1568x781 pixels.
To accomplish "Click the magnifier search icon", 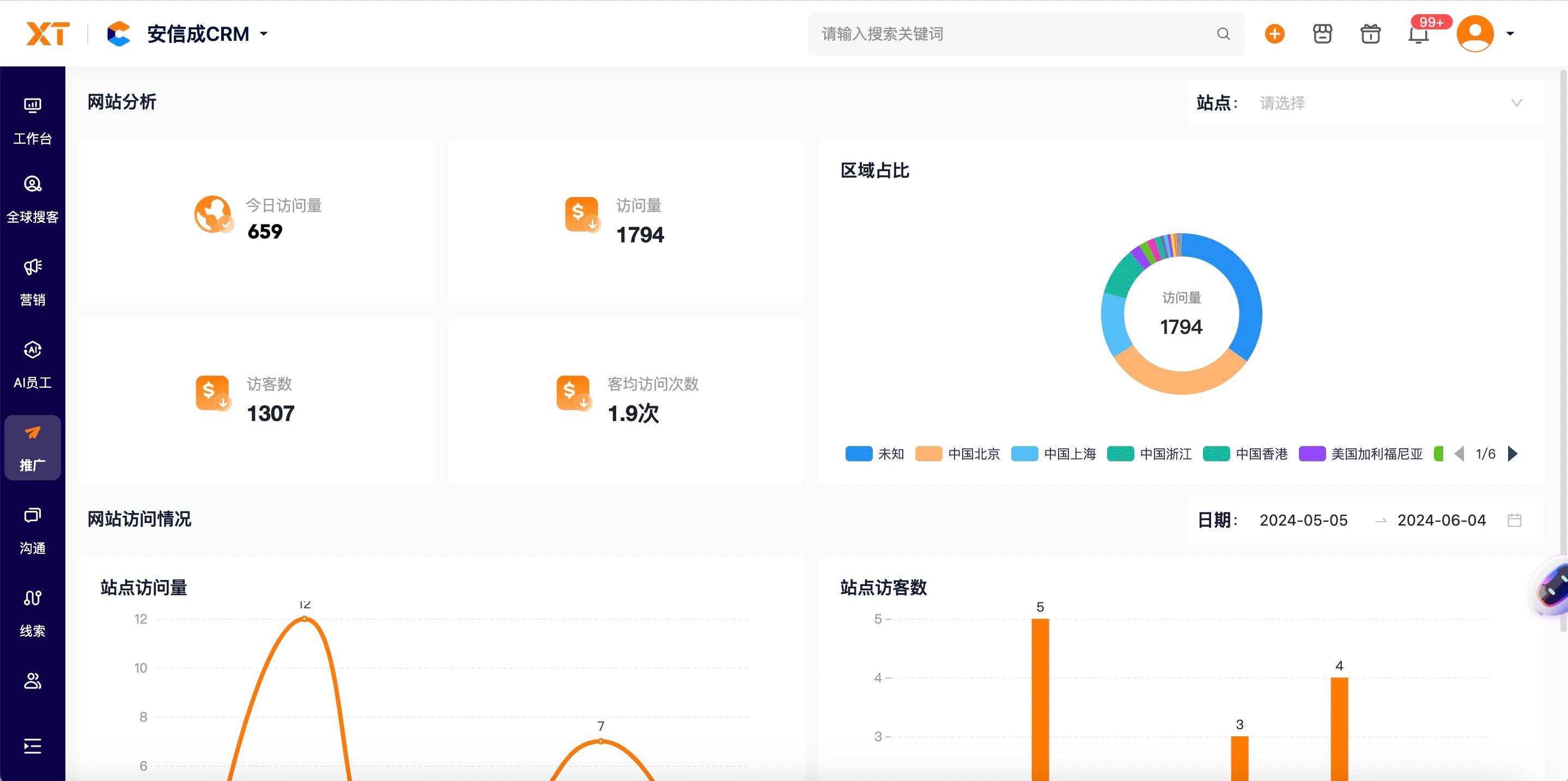I will [1224, 34].
